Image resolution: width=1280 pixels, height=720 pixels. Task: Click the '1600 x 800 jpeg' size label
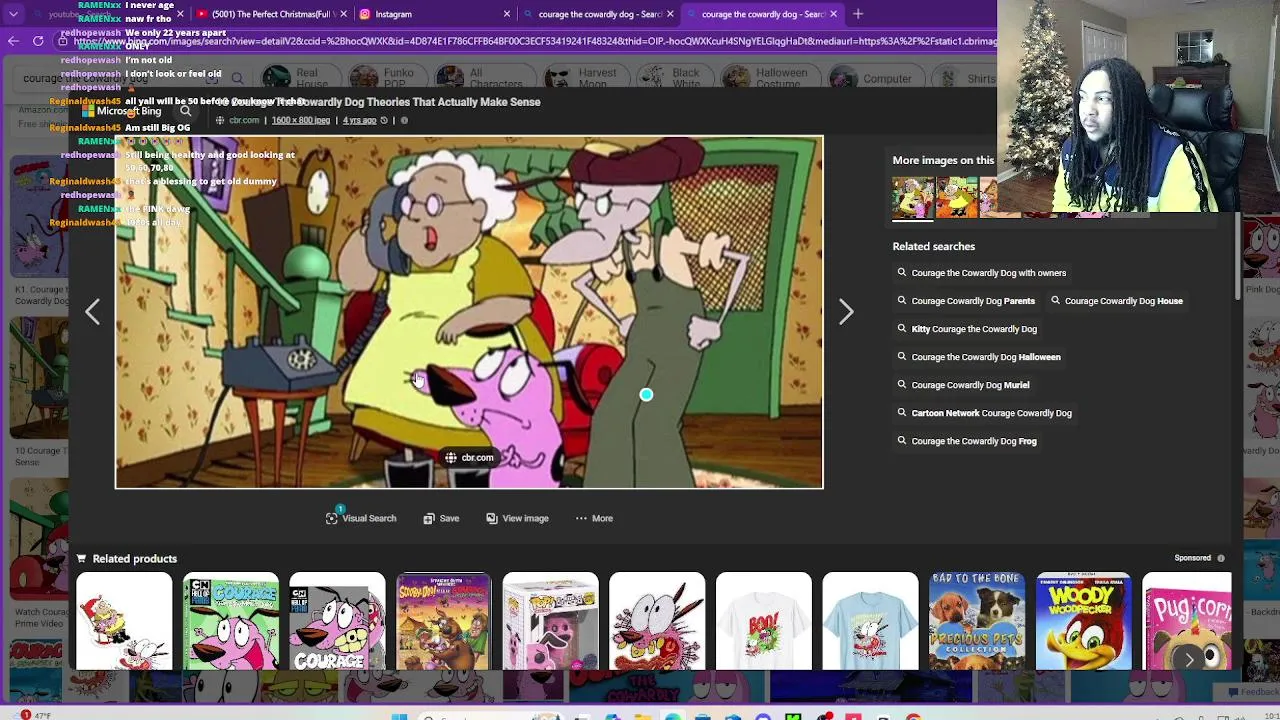point(300,120)
